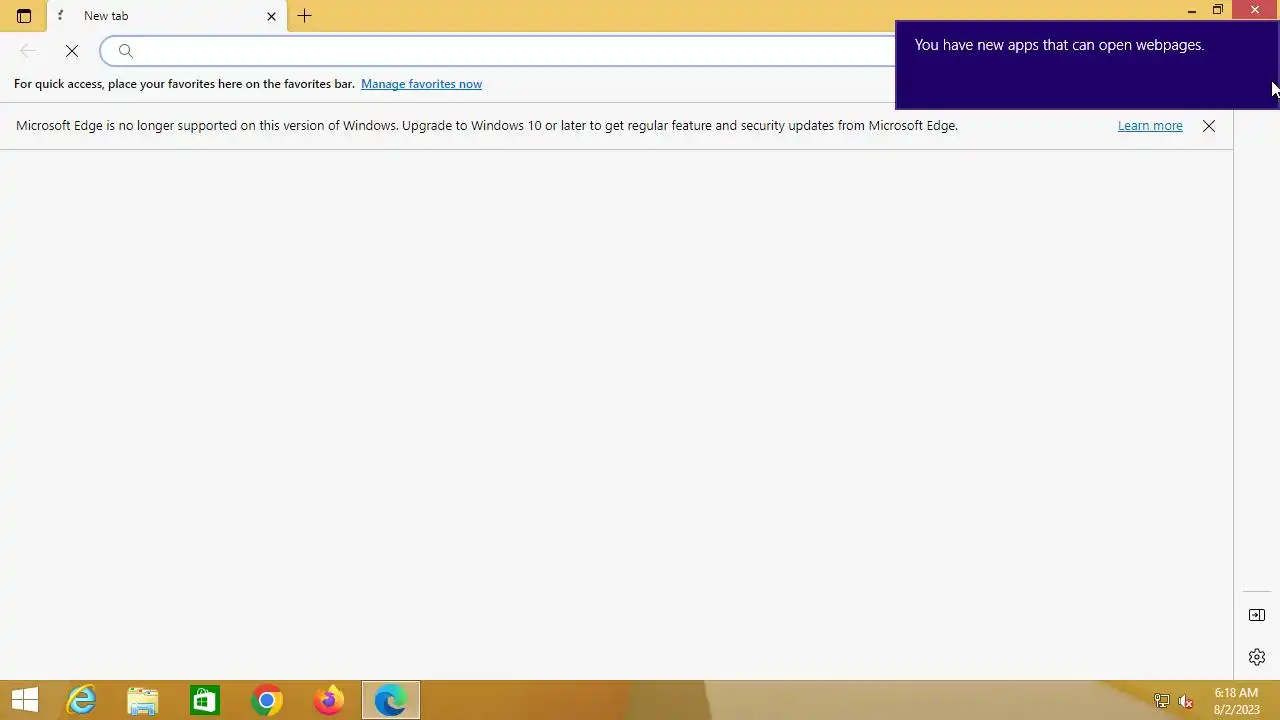Click the Edge unsupported warning text
Image resolution: width=1280 pixels, height=720 pixels.
487,126
